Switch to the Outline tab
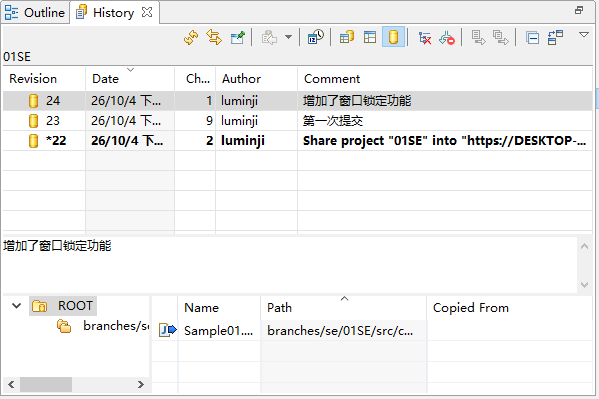 pos(35,13)
